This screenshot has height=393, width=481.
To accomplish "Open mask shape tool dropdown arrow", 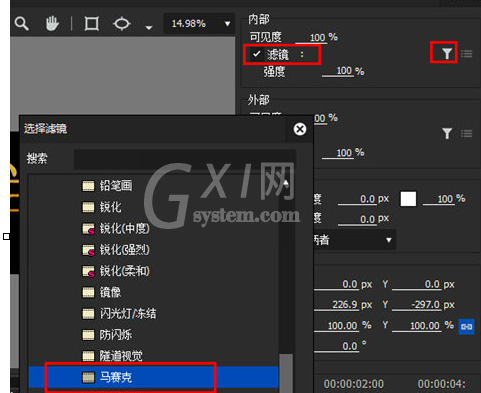I will [x=149, y=27].
